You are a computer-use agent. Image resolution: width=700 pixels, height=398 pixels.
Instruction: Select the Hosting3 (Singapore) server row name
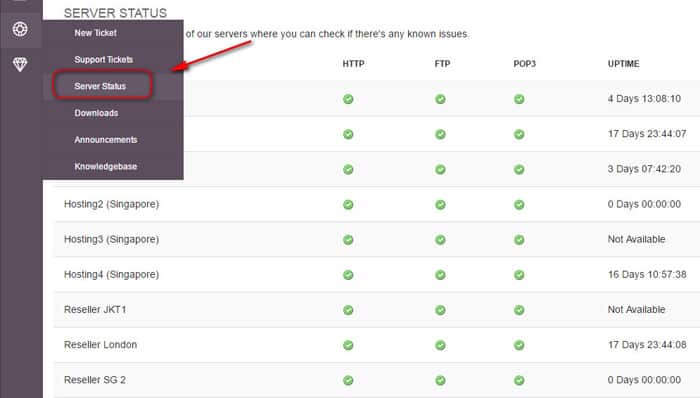point(112,240)
